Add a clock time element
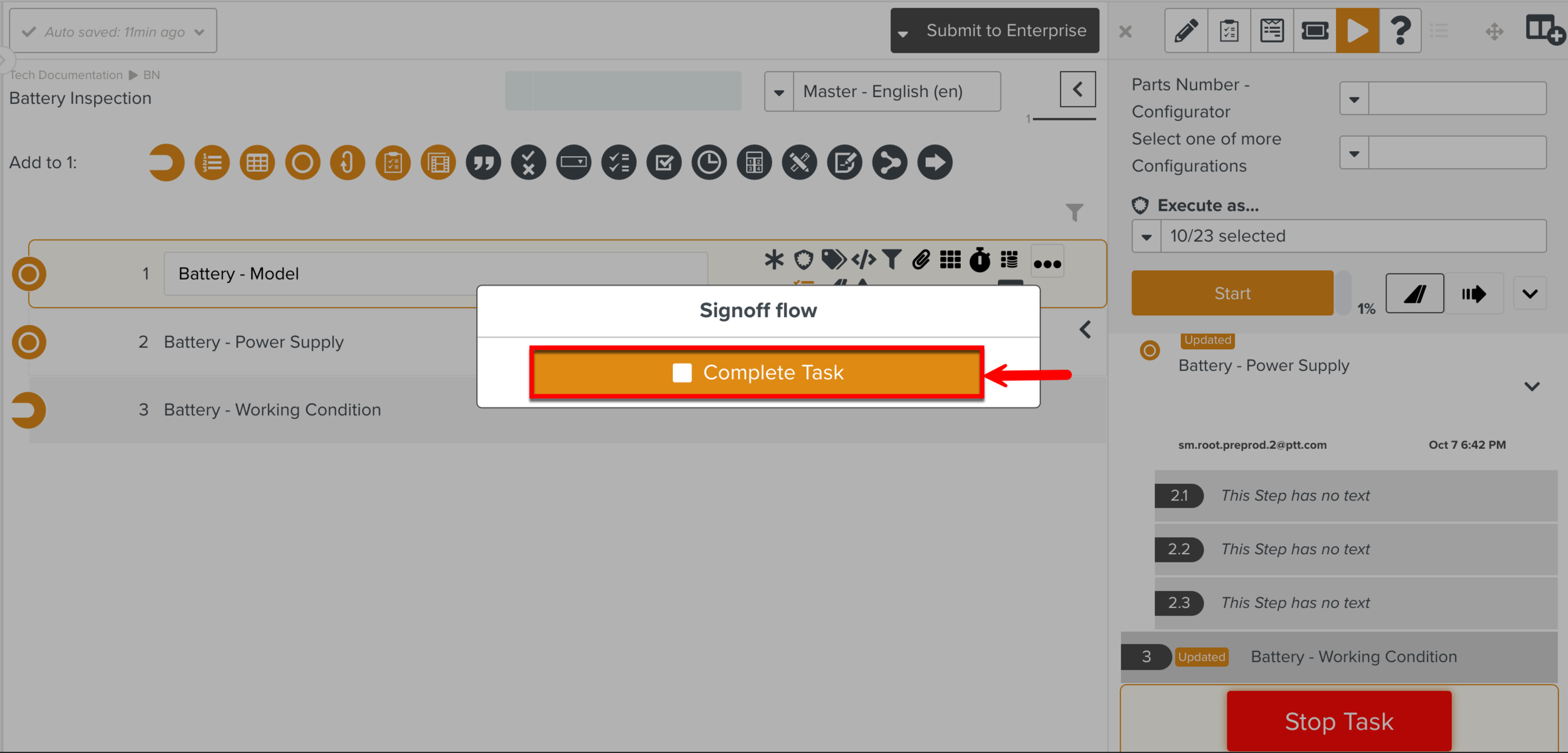 [x=709, y=162]
